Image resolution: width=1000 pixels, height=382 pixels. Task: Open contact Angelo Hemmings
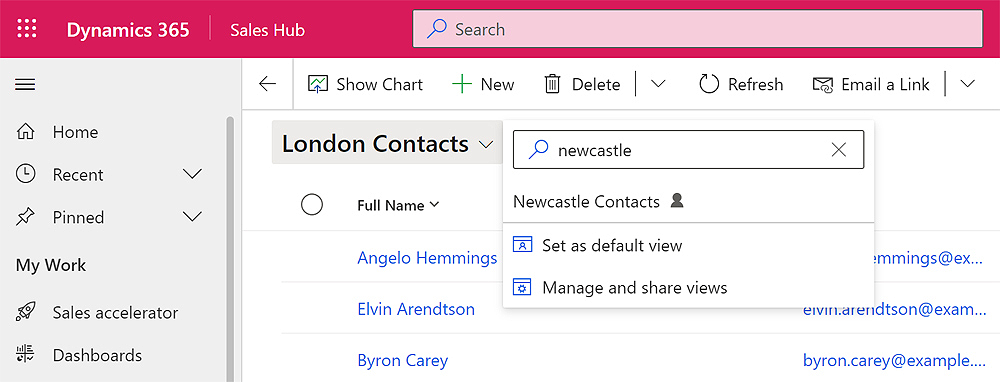tap(427, 258)
